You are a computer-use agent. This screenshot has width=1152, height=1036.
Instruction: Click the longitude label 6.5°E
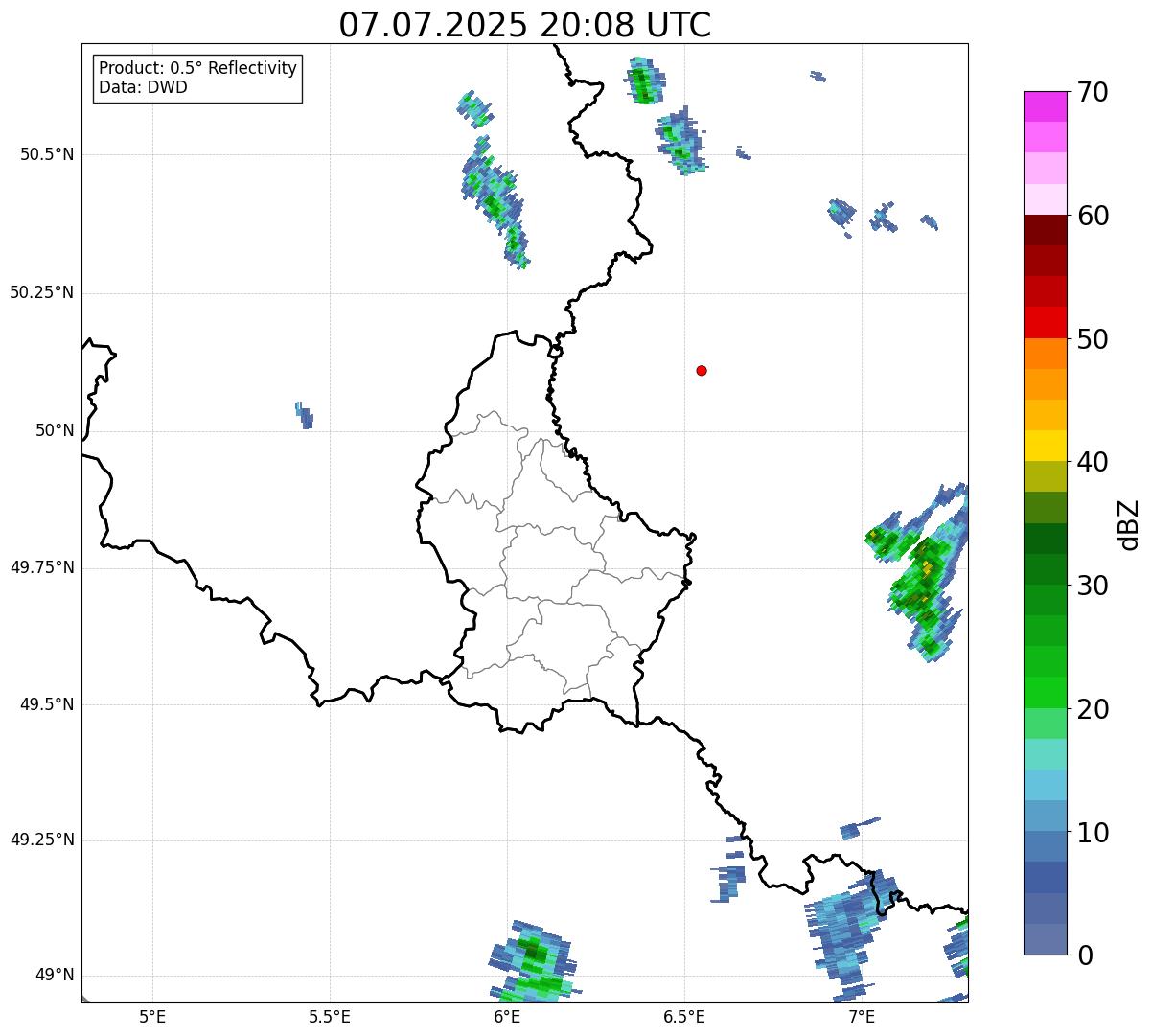pyautogui.click(x=684, y=1016)
